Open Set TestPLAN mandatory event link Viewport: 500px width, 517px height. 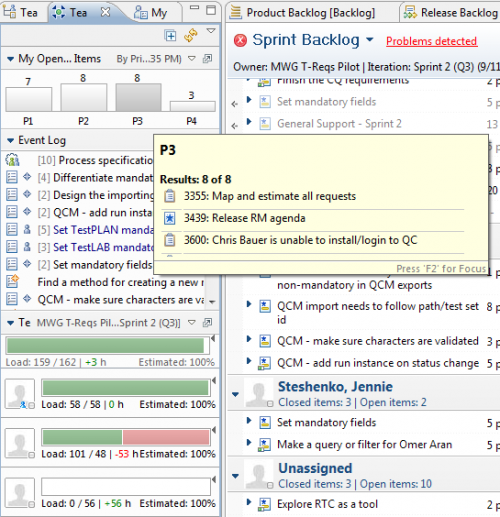[103, 230]
